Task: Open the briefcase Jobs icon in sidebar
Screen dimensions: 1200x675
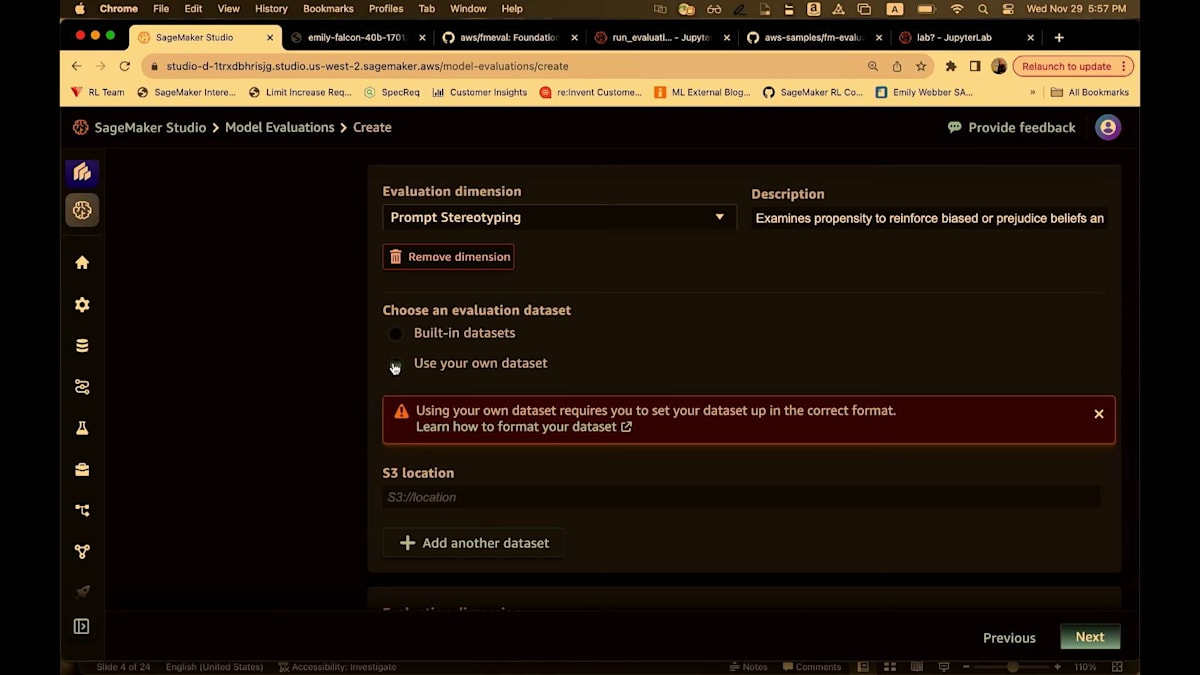Action: (x=82, y=469)
